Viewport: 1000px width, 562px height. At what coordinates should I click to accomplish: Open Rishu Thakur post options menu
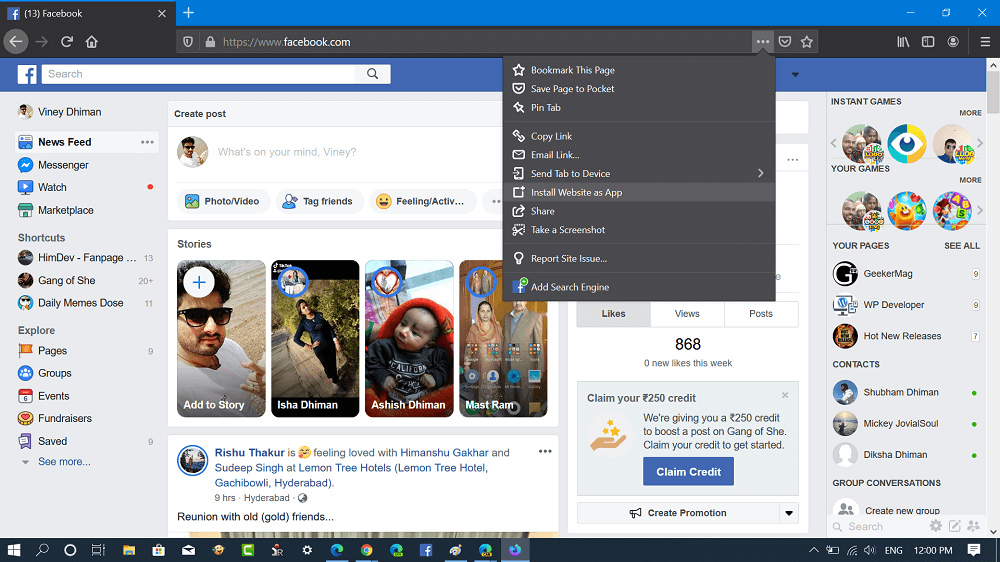pos(545,452)
